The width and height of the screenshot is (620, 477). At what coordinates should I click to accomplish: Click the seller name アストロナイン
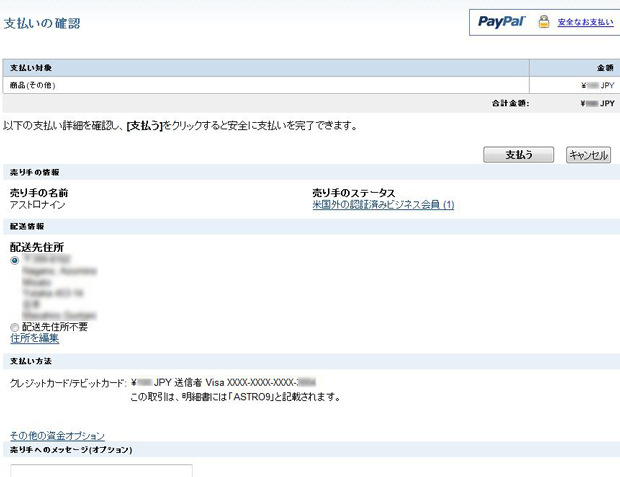[x=38, y=205]
